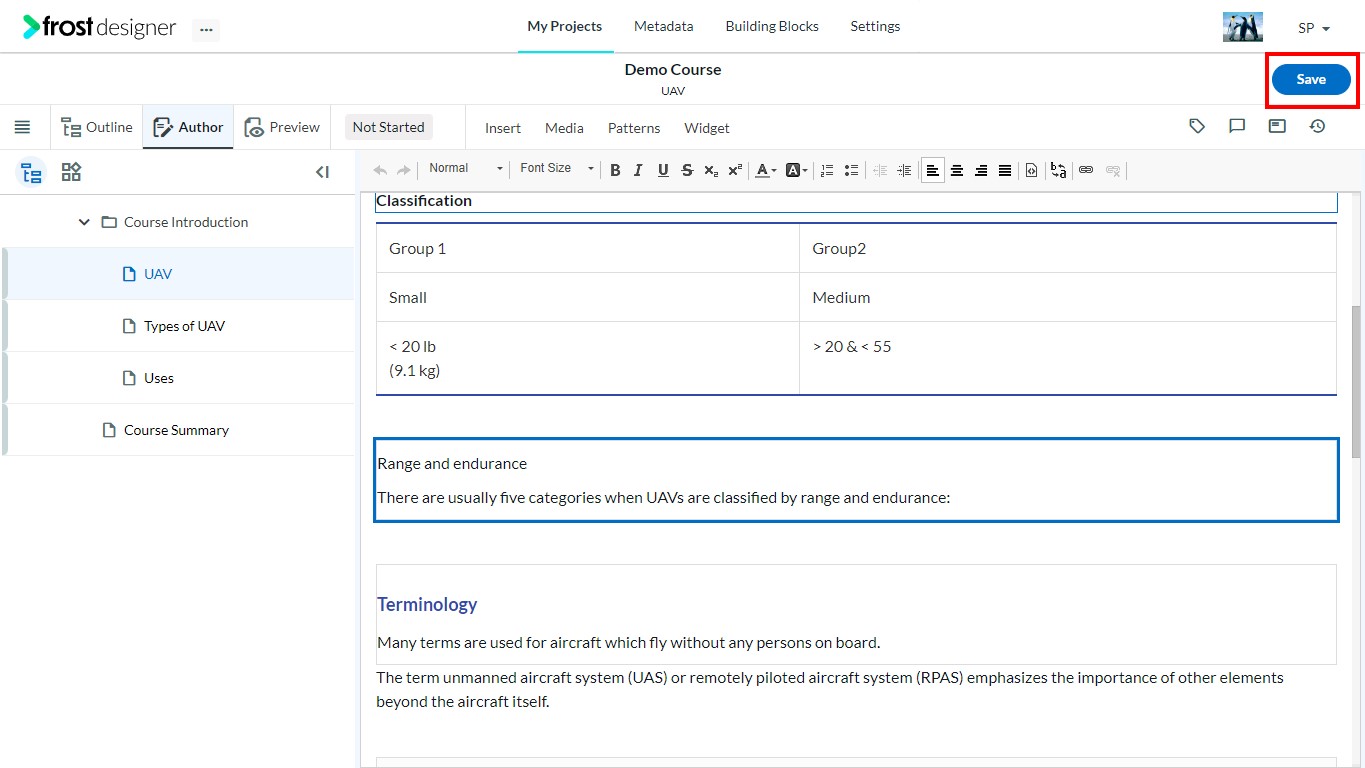
Task: Click the redo arrow
Action: pos(404,170)
